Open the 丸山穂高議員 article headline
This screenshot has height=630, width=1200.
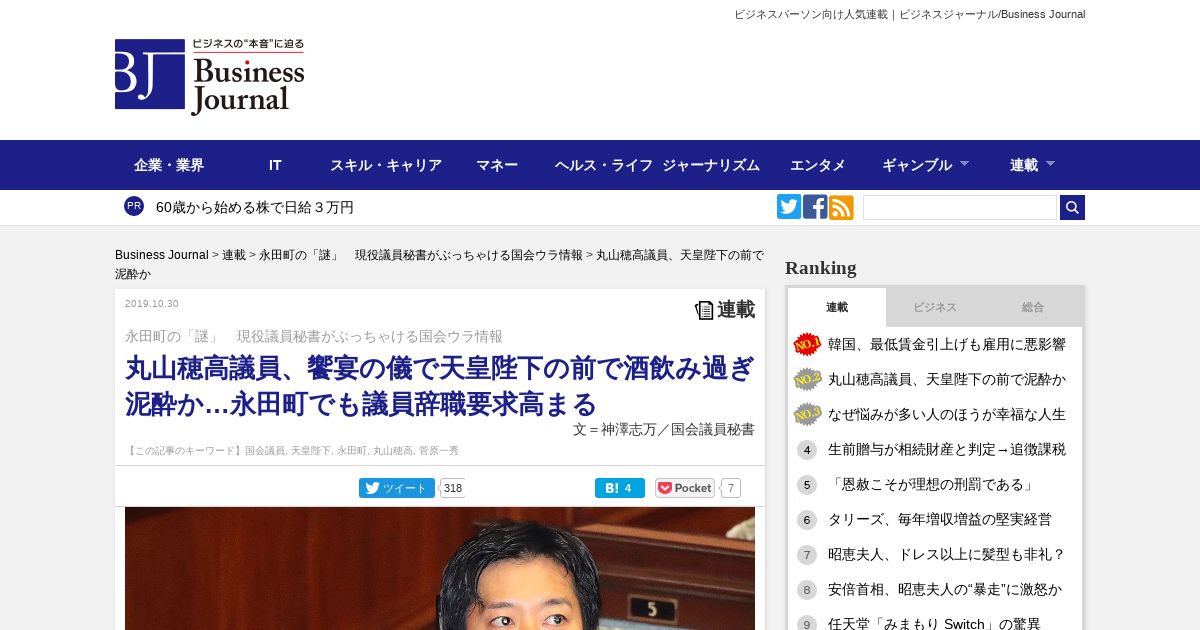tap(440, 386)
